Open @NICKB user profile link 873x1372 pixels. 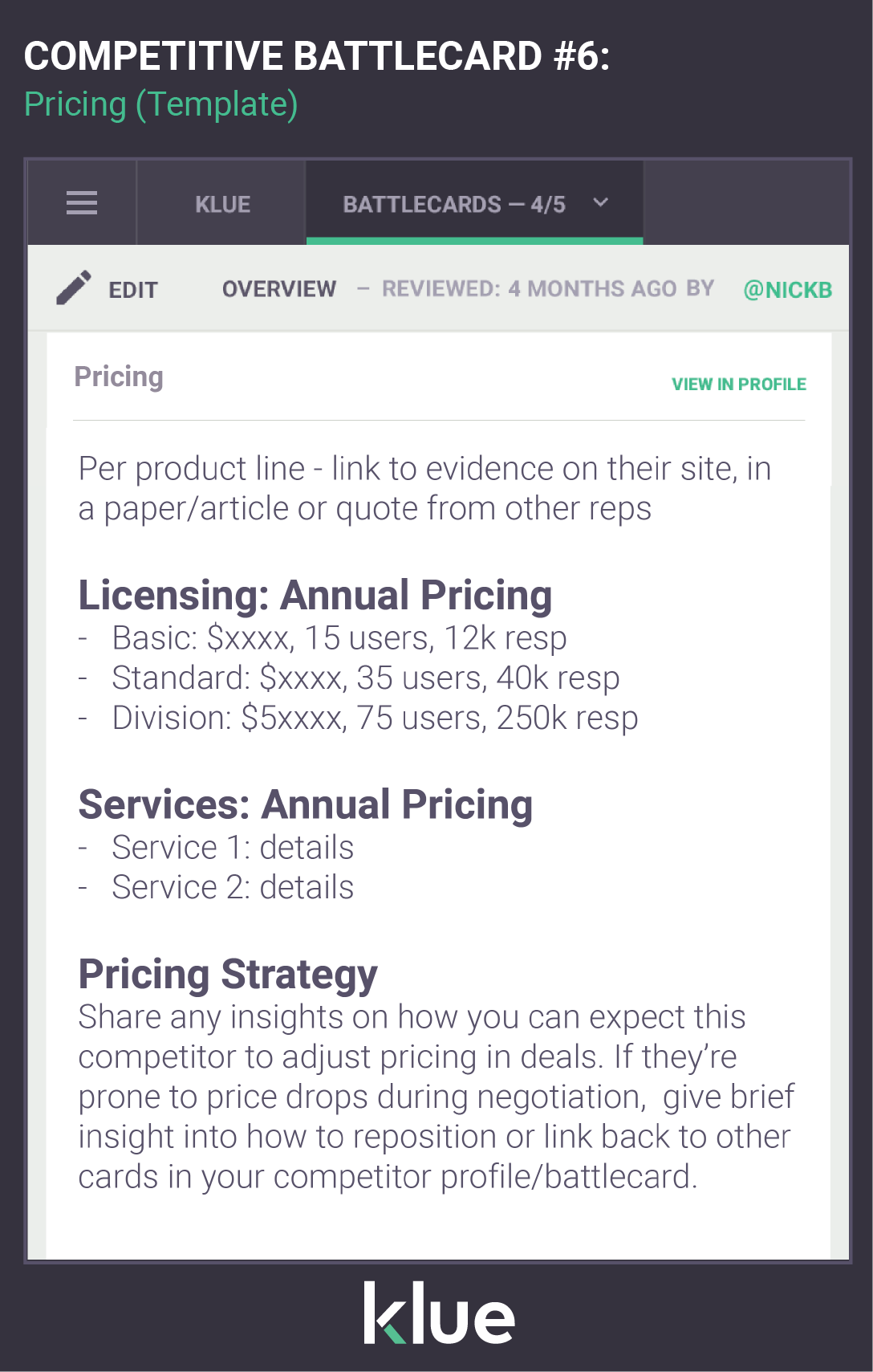click(788, 290)
